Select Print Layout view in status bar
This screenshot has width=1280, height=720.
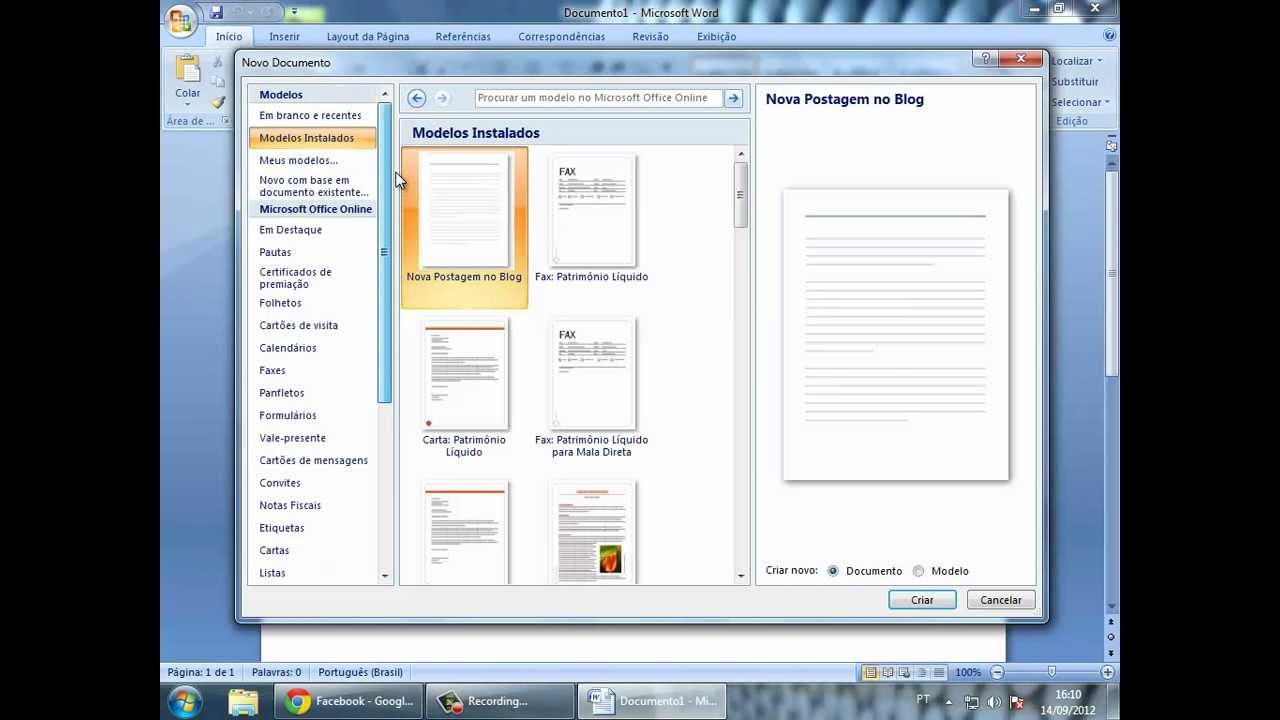(870, 673)
